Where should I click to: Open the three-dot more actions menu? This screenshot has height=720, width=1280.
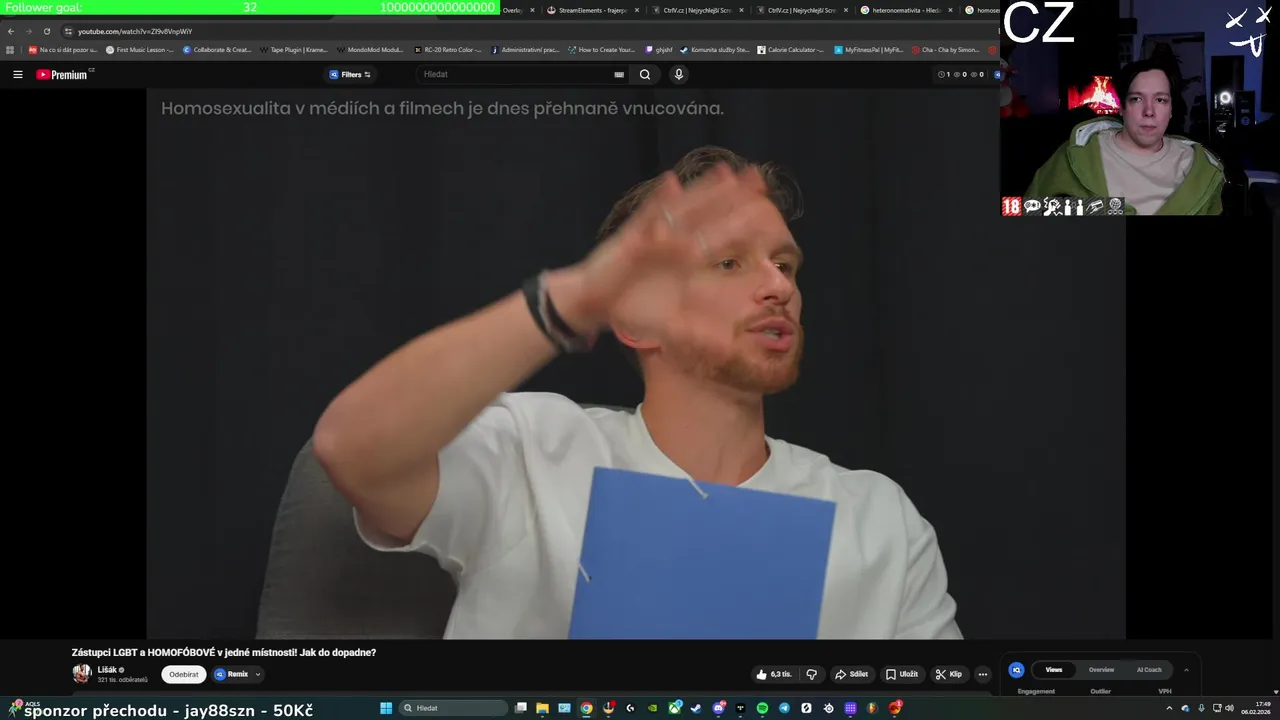[983, 674]
